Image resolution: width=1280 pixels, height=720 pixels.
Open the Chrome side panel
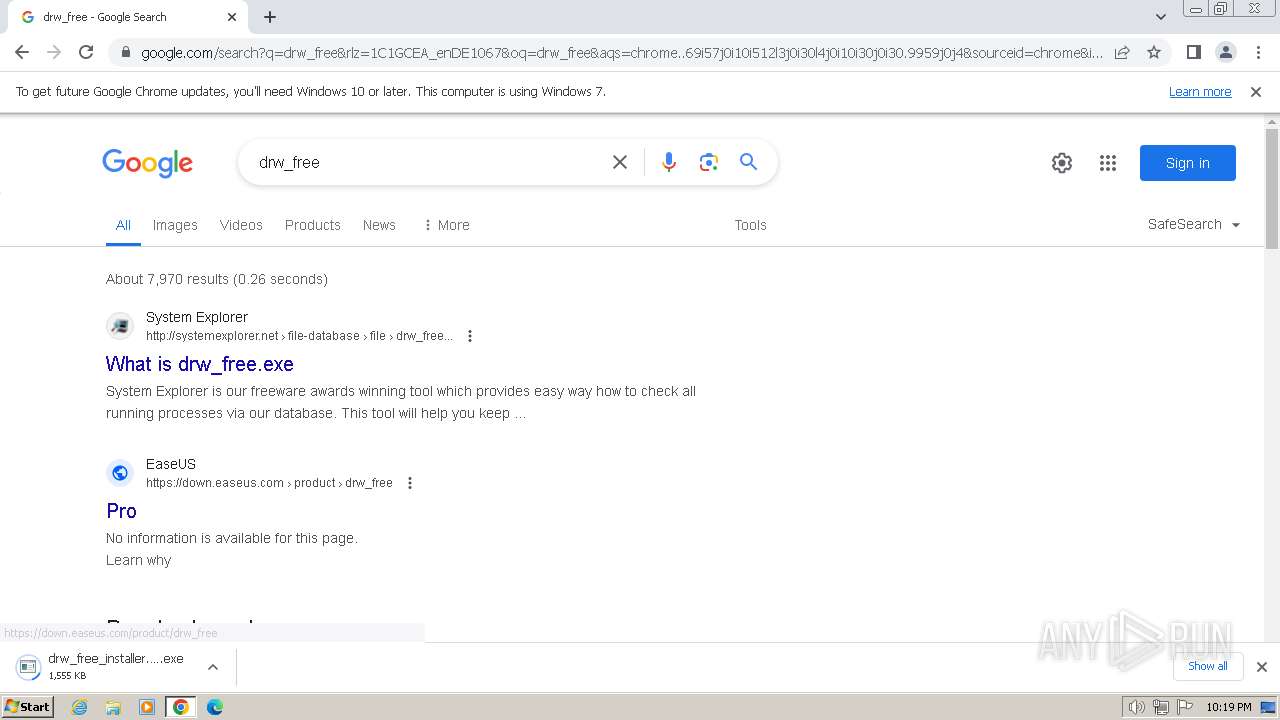click(x=1193, y=52)
